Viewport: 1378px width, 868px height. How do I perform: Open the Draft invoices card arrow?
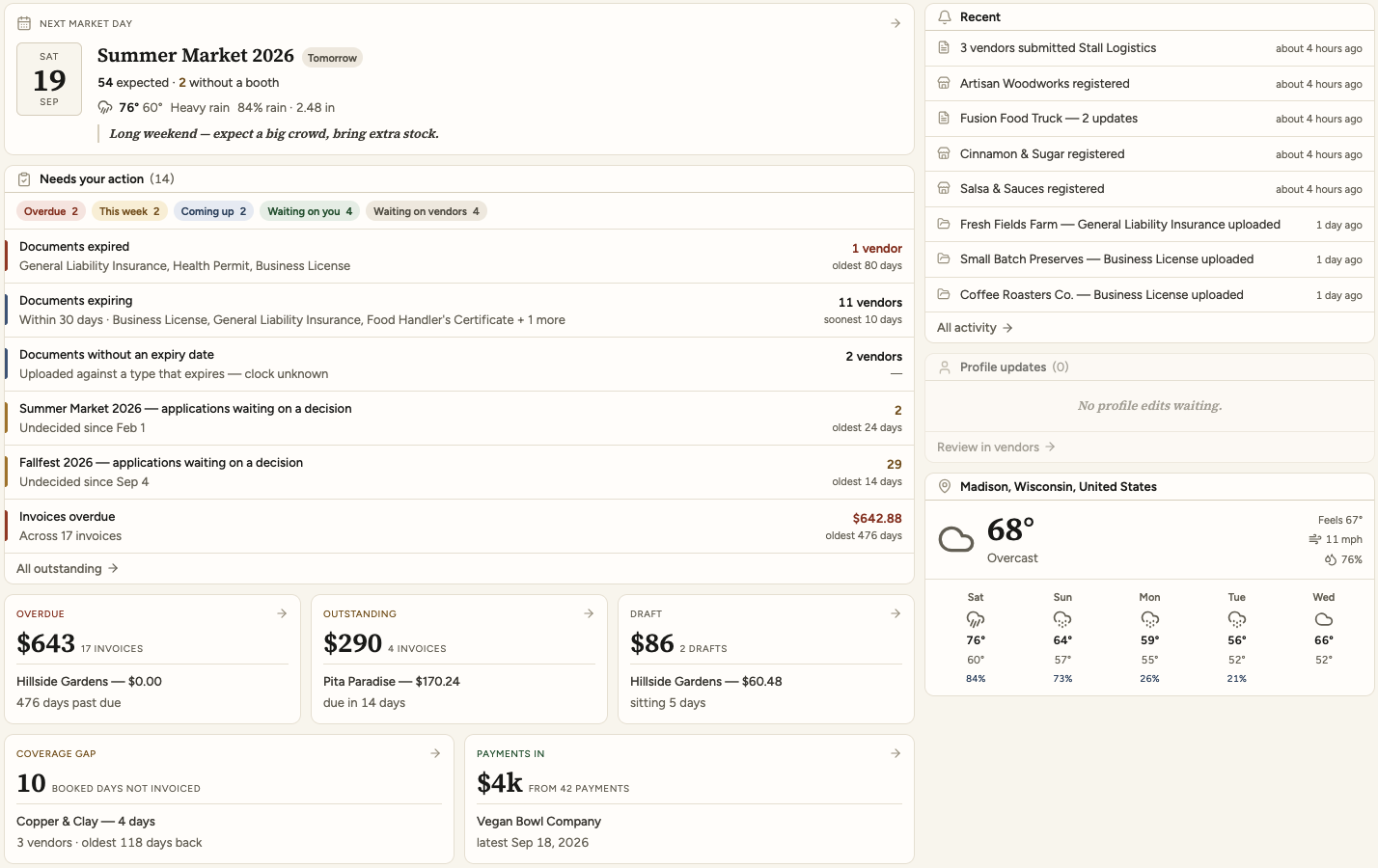coord(896,613)
